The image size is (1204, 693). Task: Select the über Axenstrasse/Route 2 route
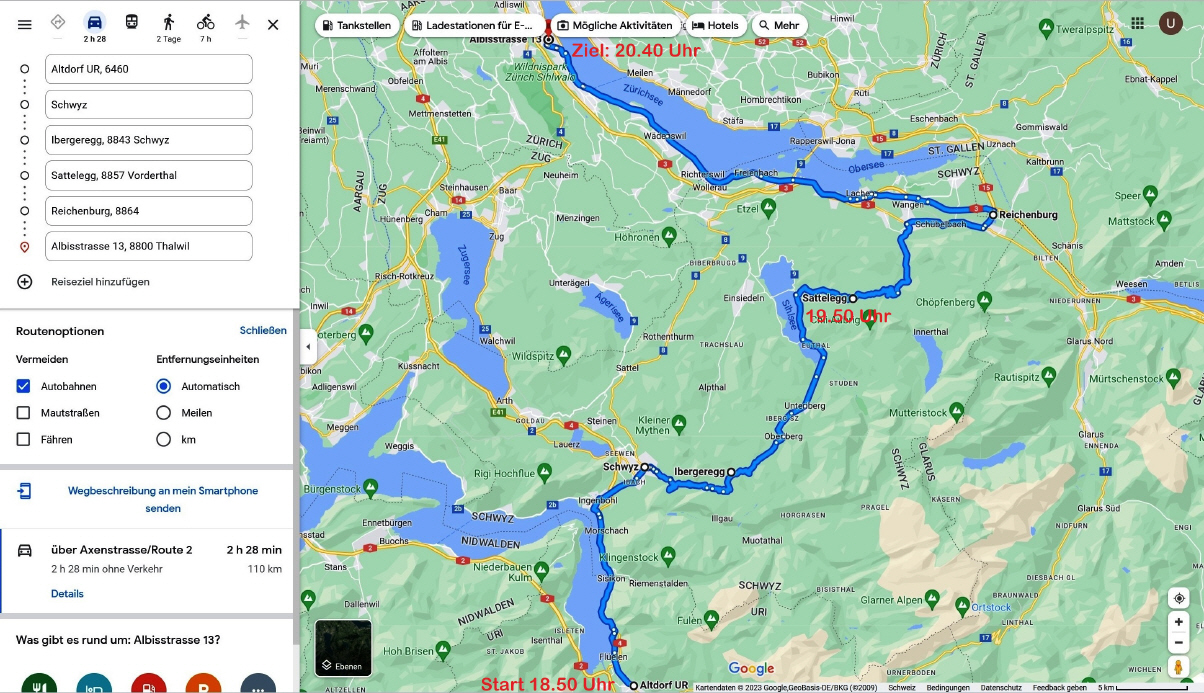point(148,571)
